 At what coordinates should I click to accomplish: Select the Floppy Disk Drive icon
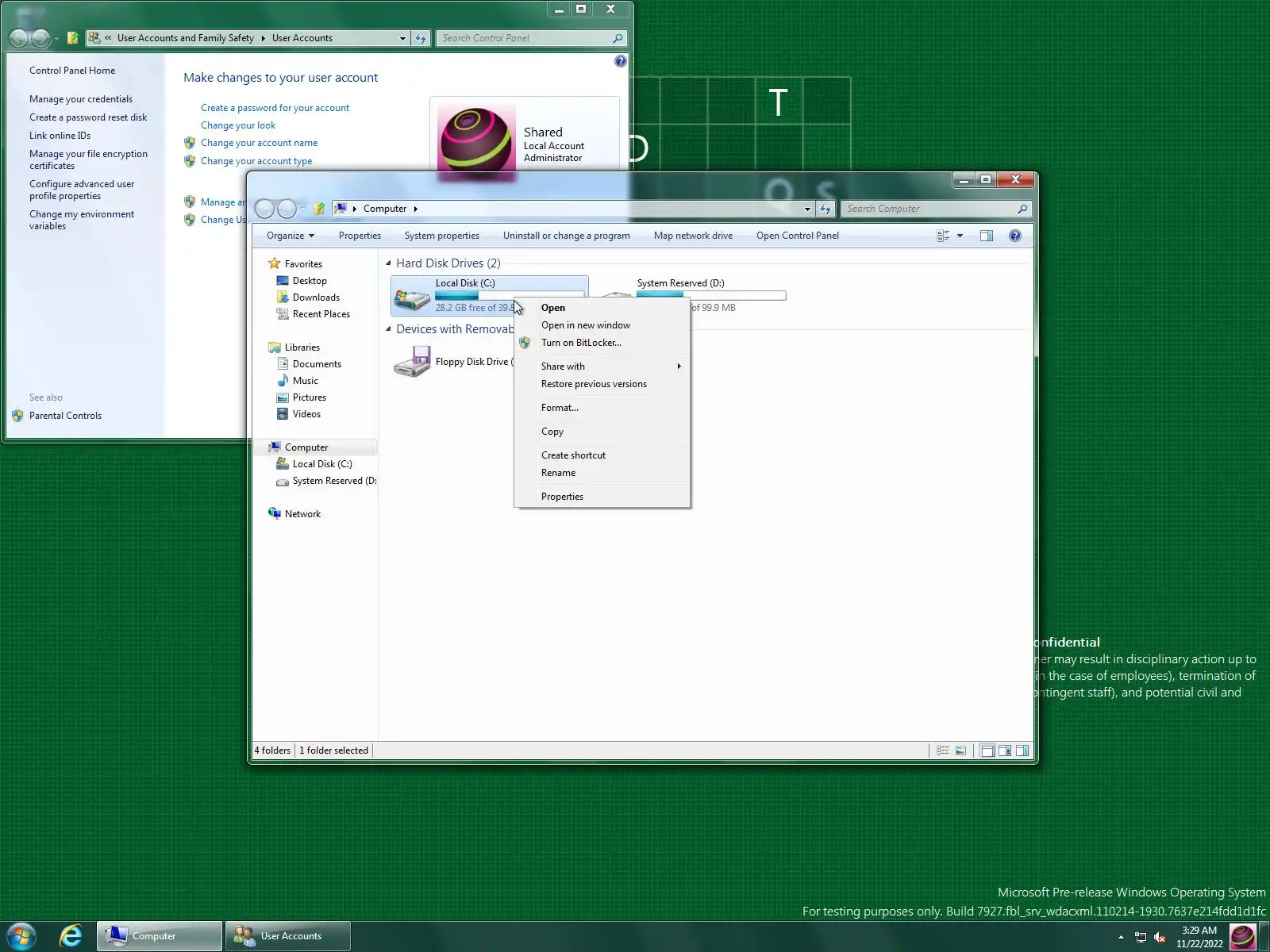coord(412,362)
